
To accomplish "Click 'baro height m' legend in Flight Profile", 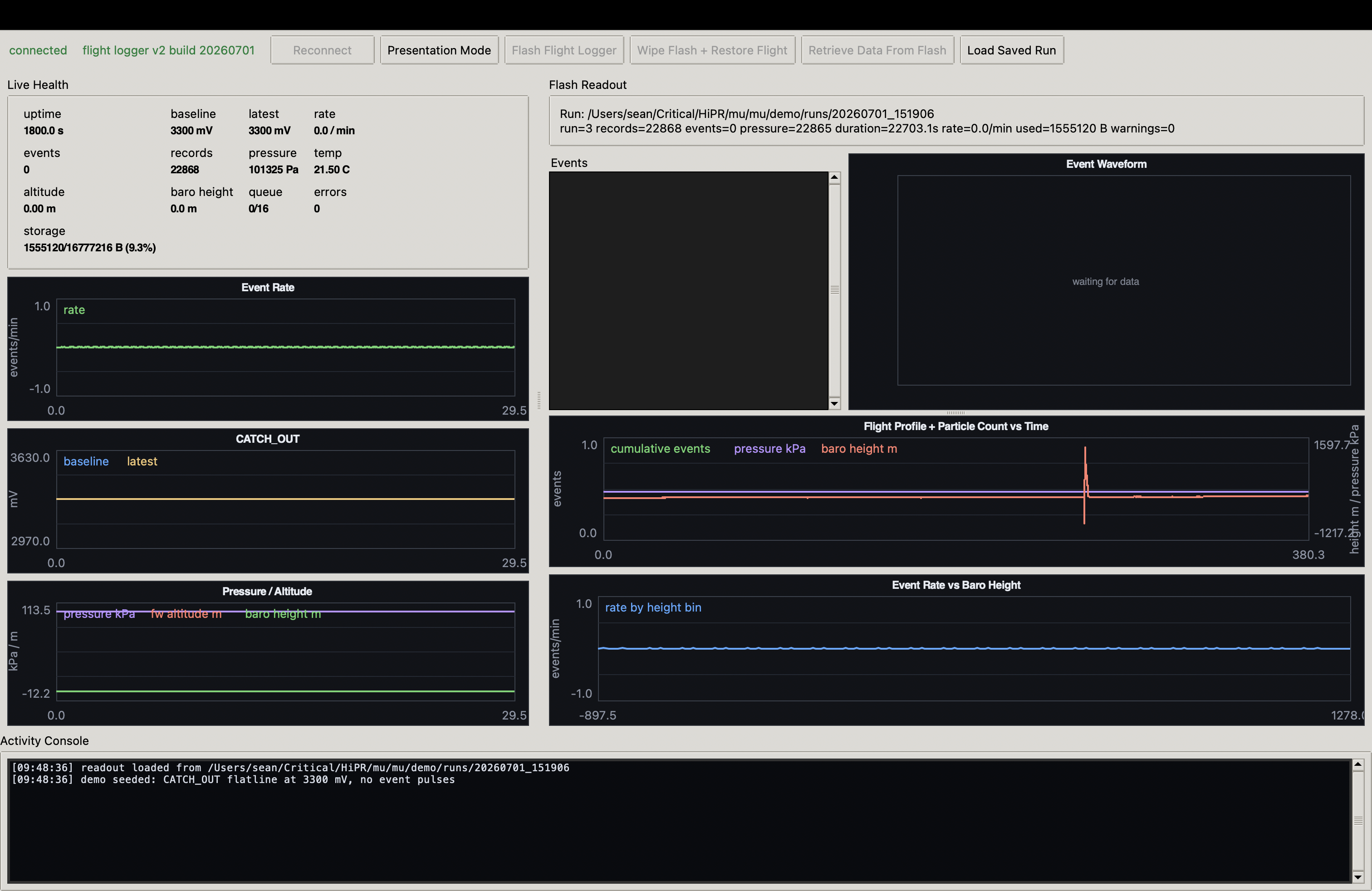I will 859,449.
